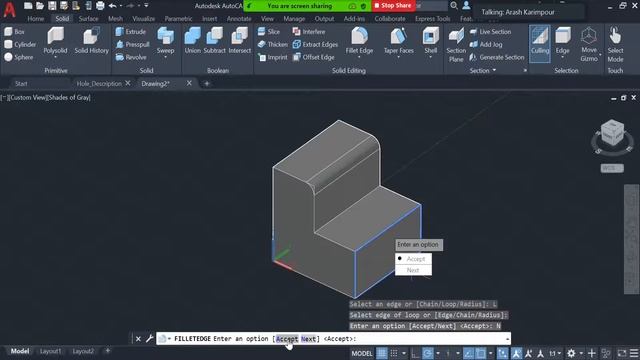Choose Accept in the option popup
640x360 pixels.
tap(413, 259)
